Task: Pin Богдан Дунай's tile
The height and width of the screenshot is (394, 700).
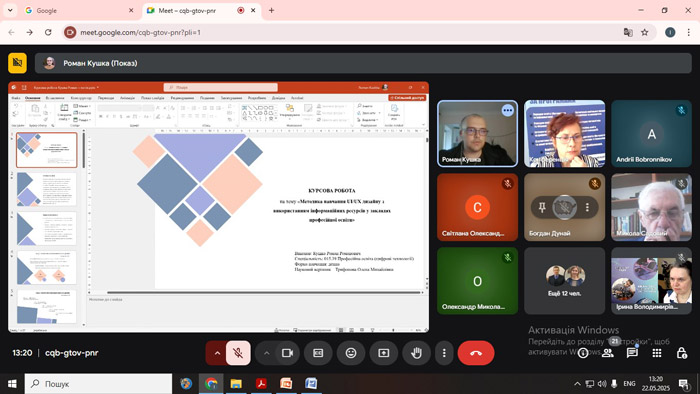Action: [x=542, y=207]
